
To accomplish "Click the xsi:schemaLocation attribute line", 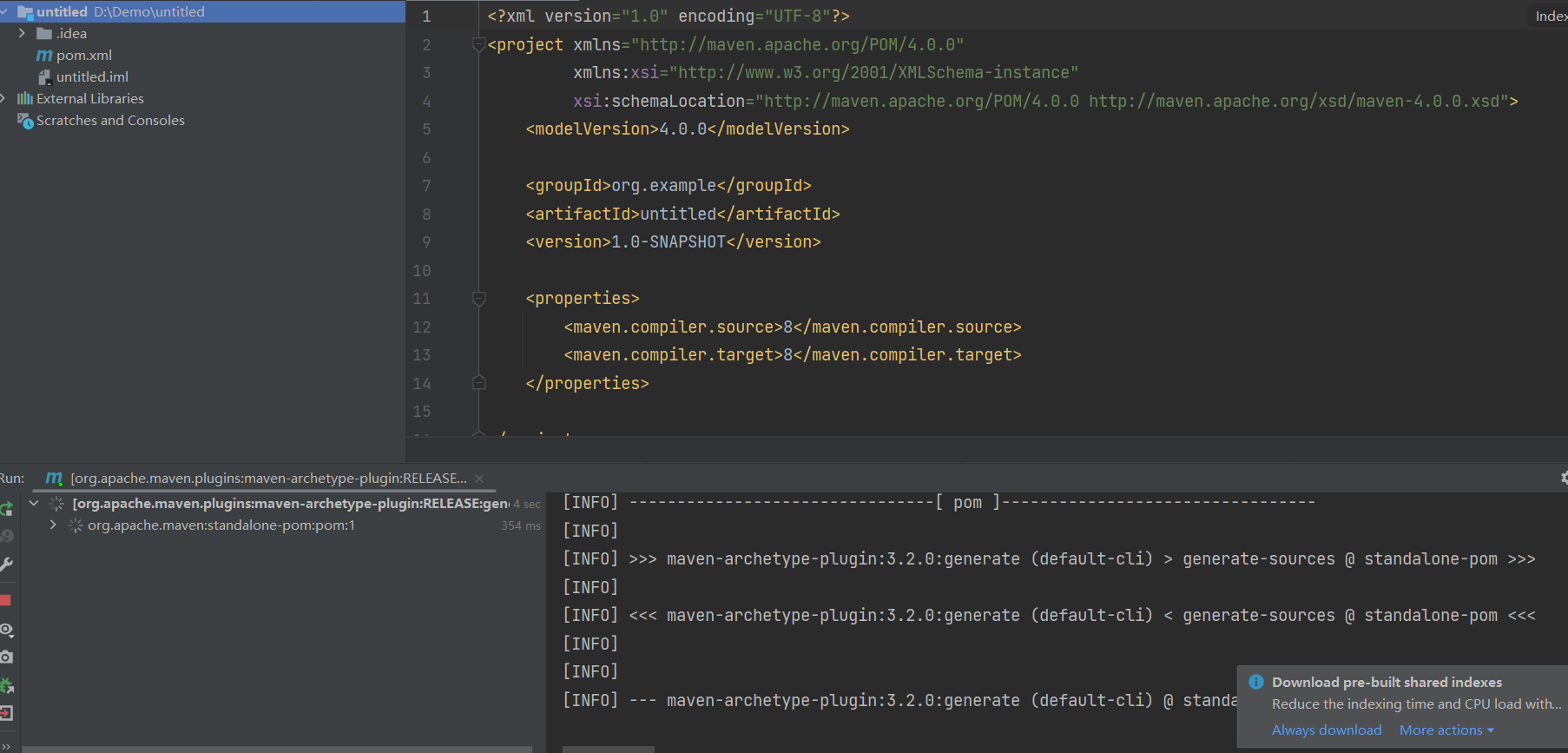I will 1045,101.
